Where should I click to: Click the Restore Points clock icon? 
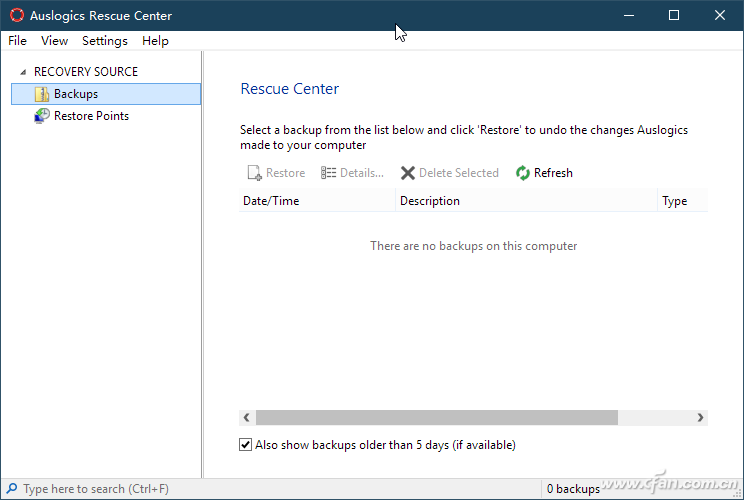click(42, 116)
